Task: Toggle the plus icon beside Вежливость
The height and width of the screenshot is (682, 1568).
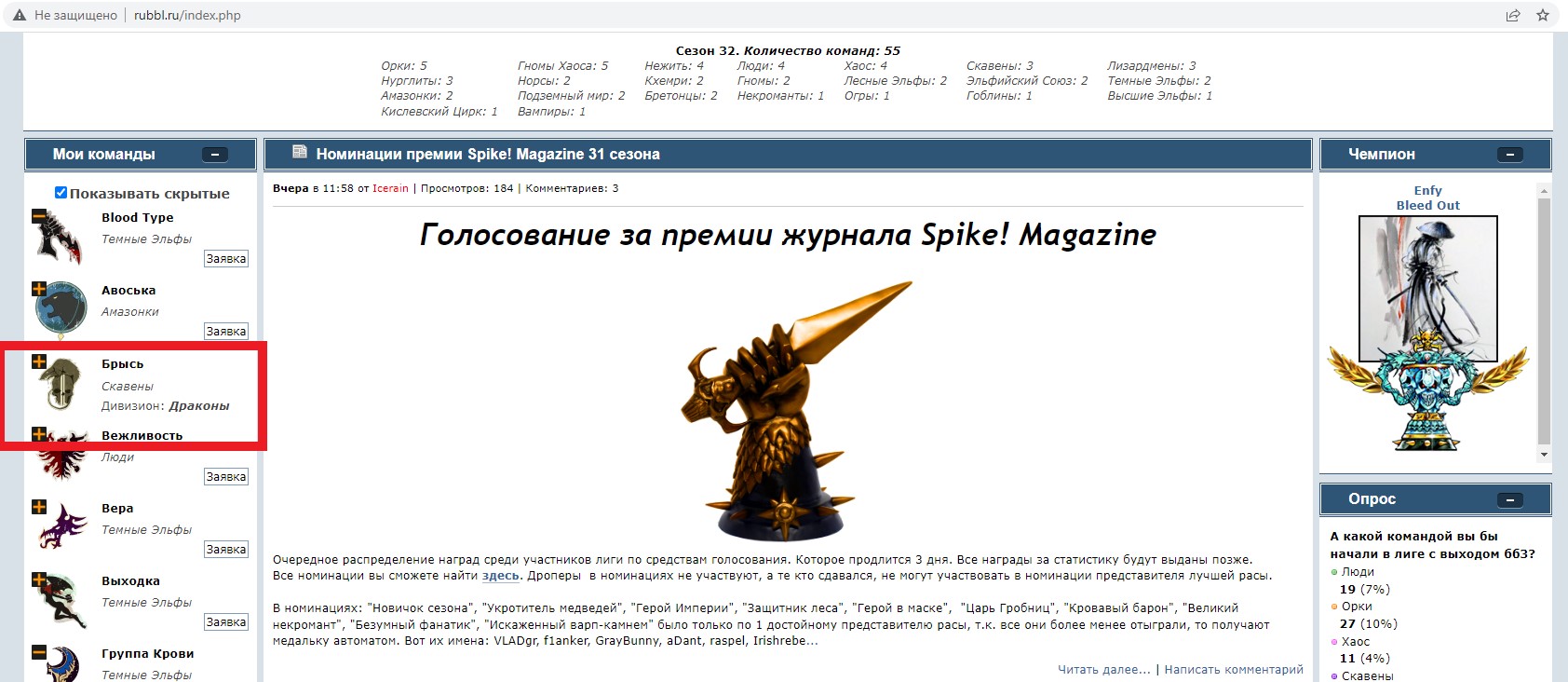Action: click(x=39, y=434)
